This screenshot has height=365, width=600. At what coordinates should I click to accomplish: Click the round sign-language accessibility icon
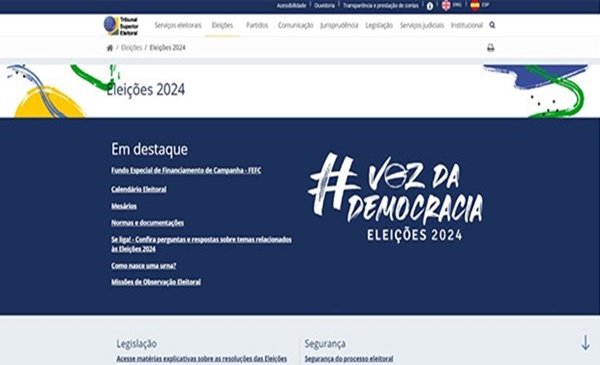coord(430,6)
